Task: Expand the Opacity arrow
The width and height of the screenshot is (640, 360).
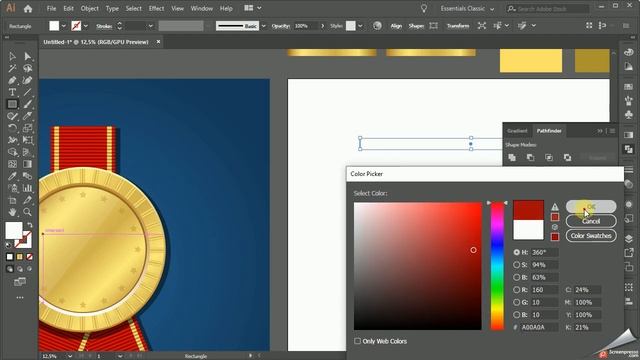Action: [x=322, y=26]
